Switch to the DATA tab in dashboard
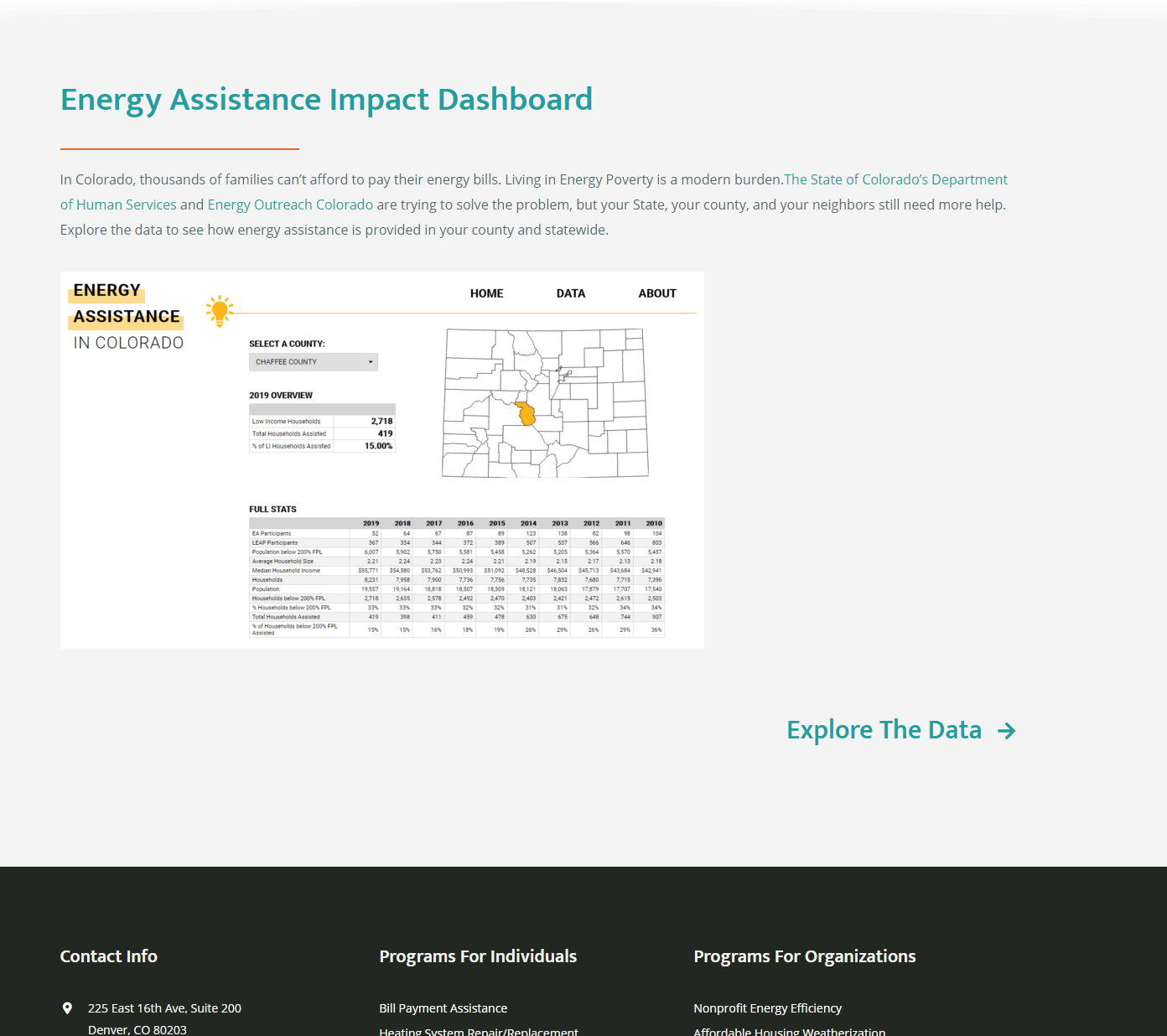This screenshot has height=1036, width=1167. click(570, 293)
